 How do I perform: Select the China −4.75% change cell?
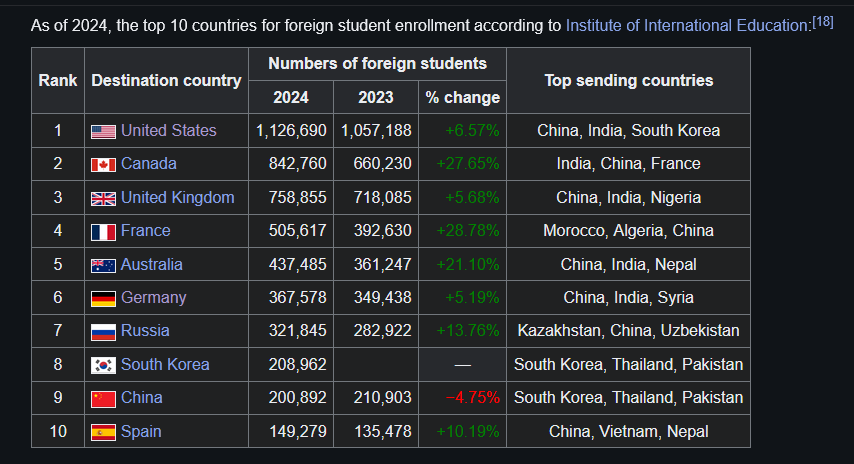click(462, 398)
